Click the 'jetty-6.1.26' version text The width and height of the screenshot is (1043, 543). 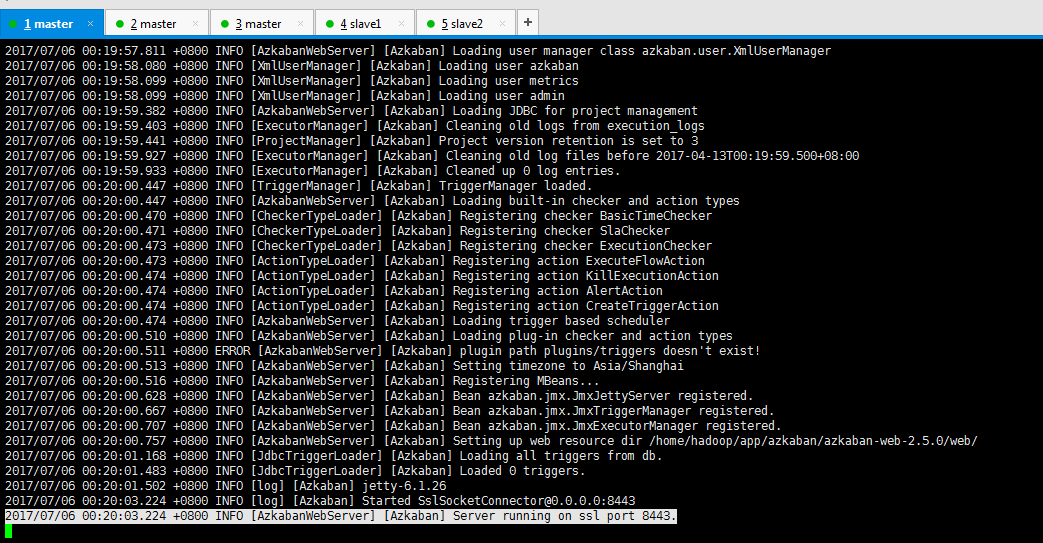point(404,485)
